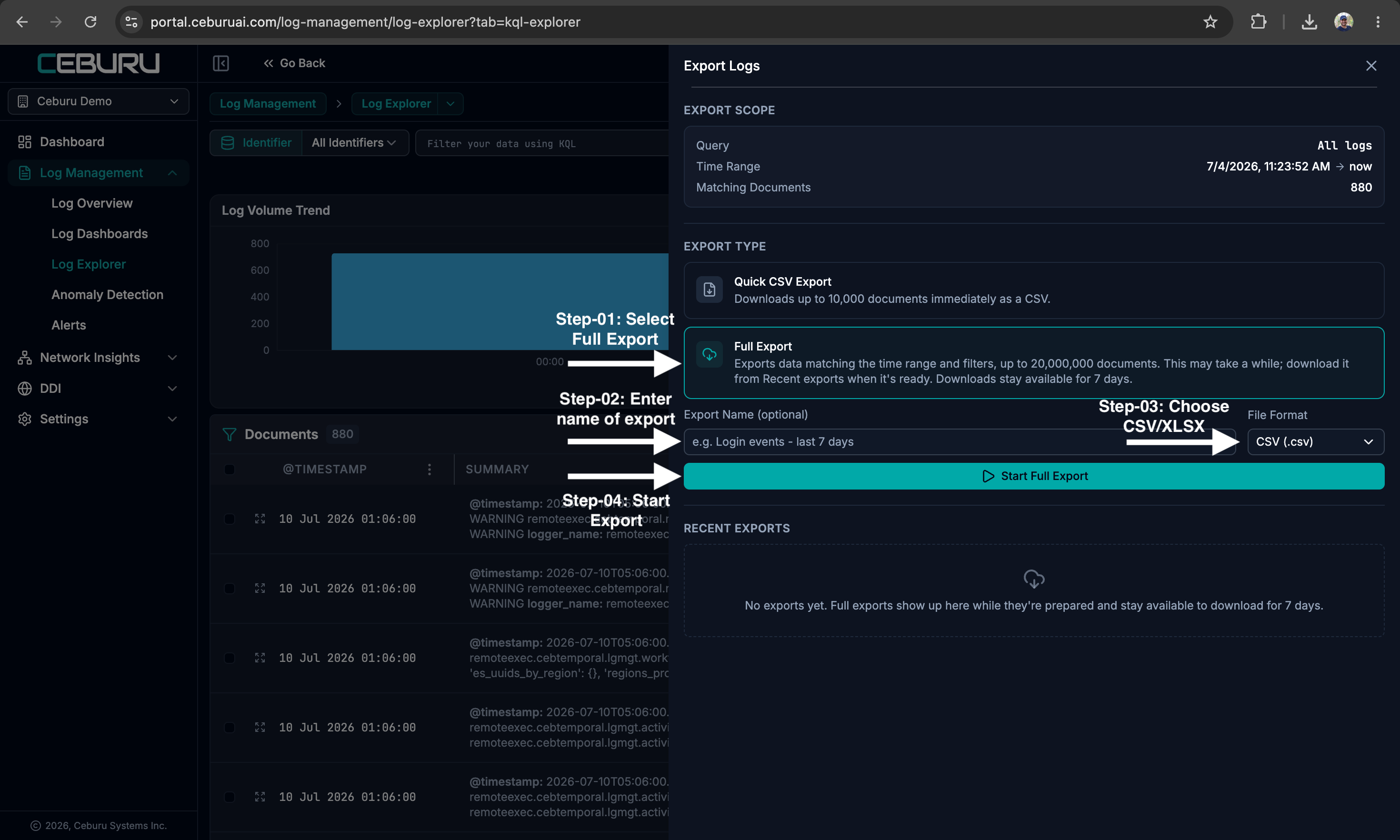This screenshot has width=1400, height=840.
Task: Go back using the browser back arrow
Action: coord(22,22)
